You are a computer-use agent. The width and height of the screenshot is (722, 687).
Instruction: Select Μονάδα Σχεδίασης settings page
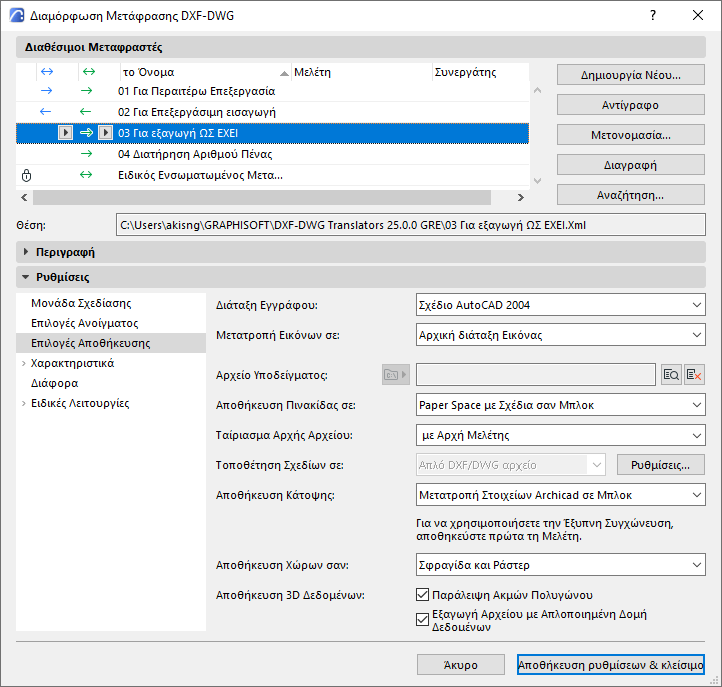(x=81, y=303)
